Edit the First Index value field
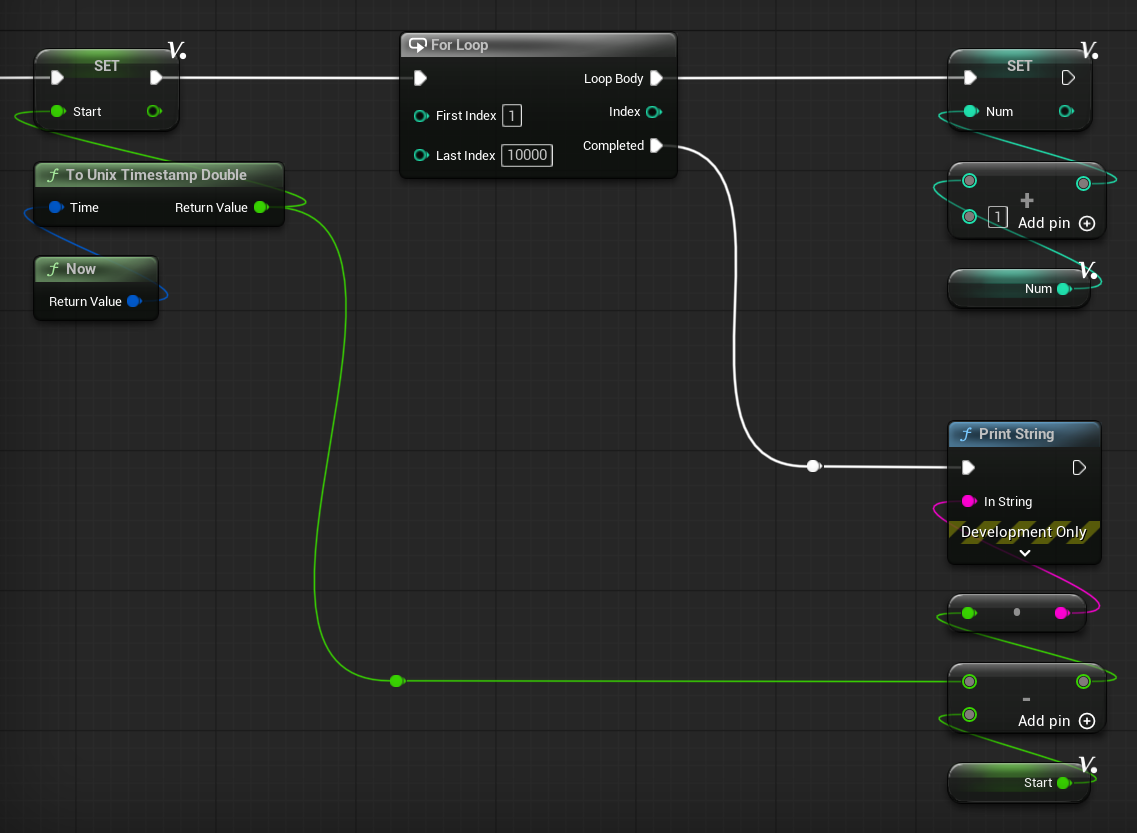Screen dimensions: 1137x833 (x=511, y=115)
